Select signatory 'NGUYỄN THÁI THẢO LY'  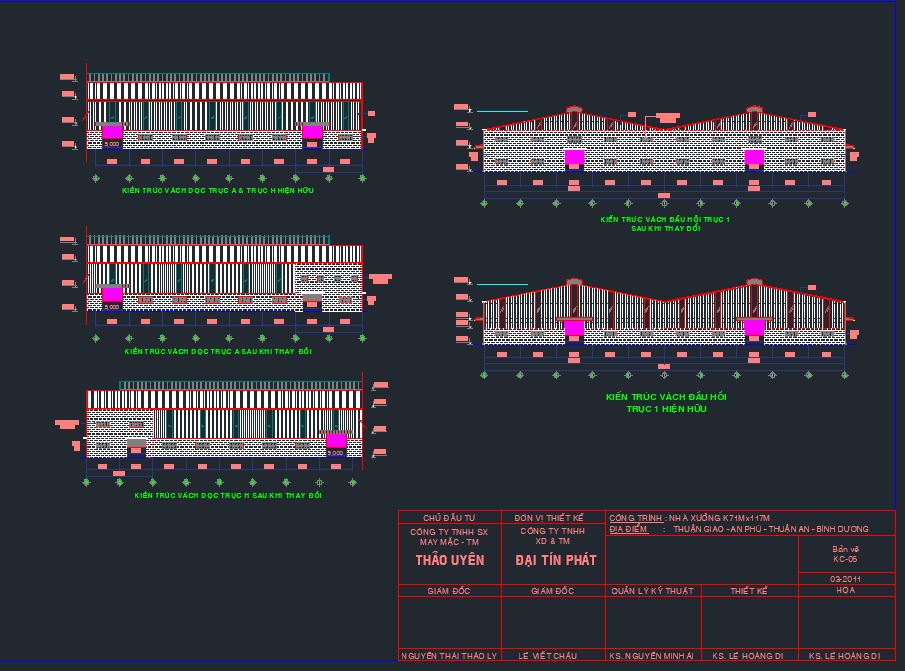(x=449, y=656)
